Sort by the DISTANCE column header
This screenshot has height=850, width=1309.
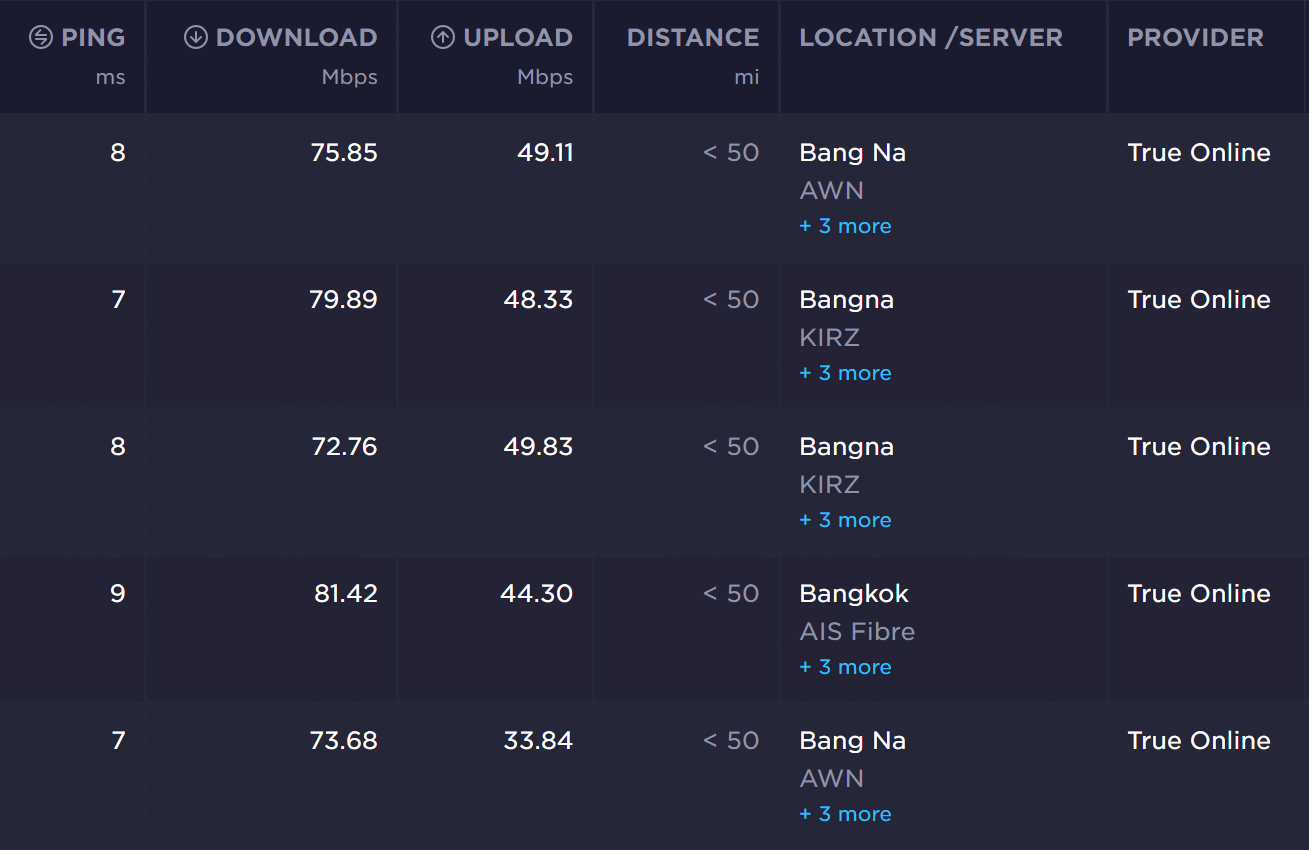(x=693, y=38)
